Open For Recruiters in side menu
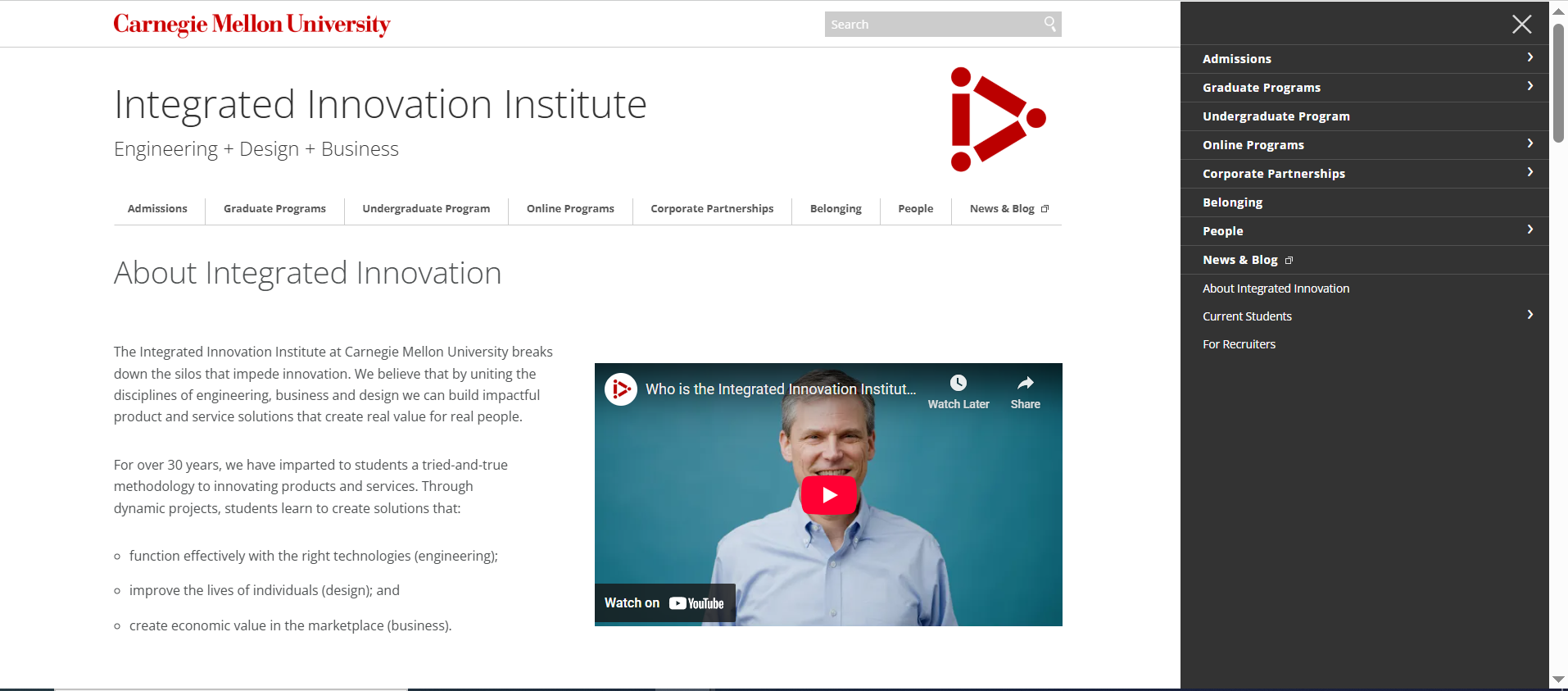The image size is (1568, 691). [x=1239, y=344]
